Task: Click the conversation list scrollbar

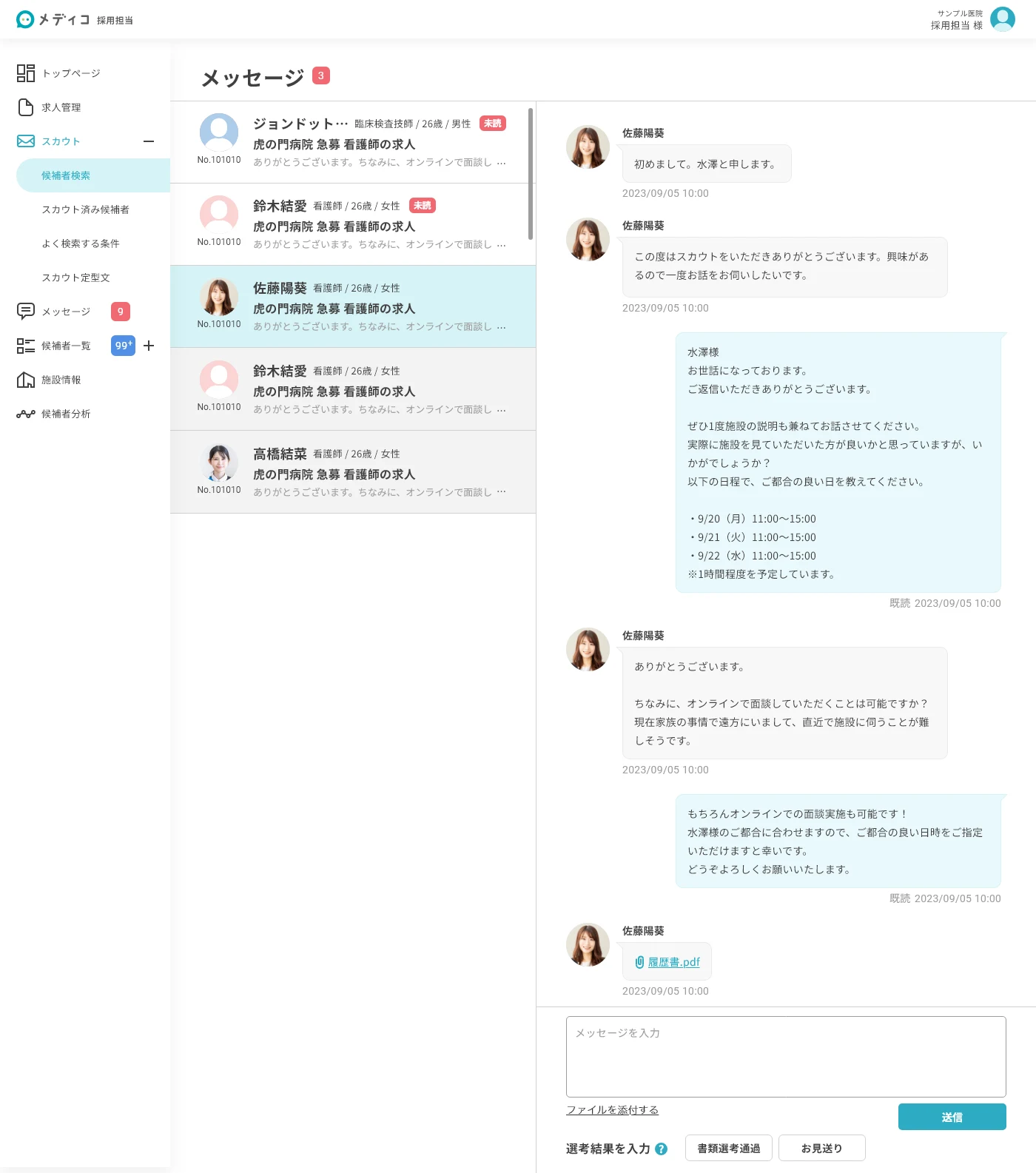Action: coord(531,174)
